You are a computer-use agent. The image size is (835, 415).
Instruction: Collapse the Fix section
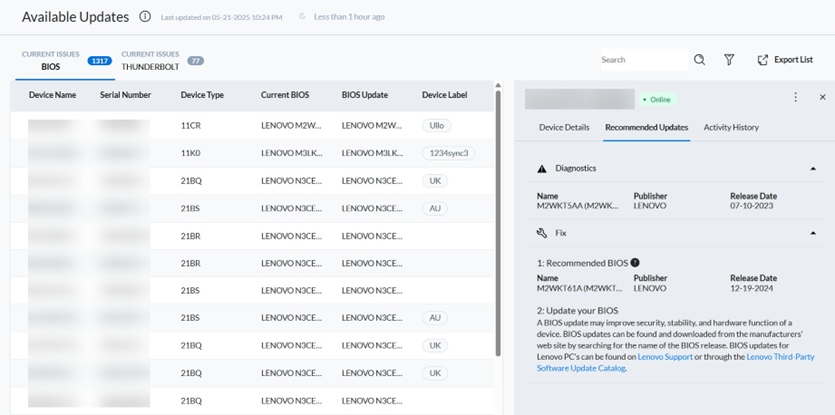(813, 232)
